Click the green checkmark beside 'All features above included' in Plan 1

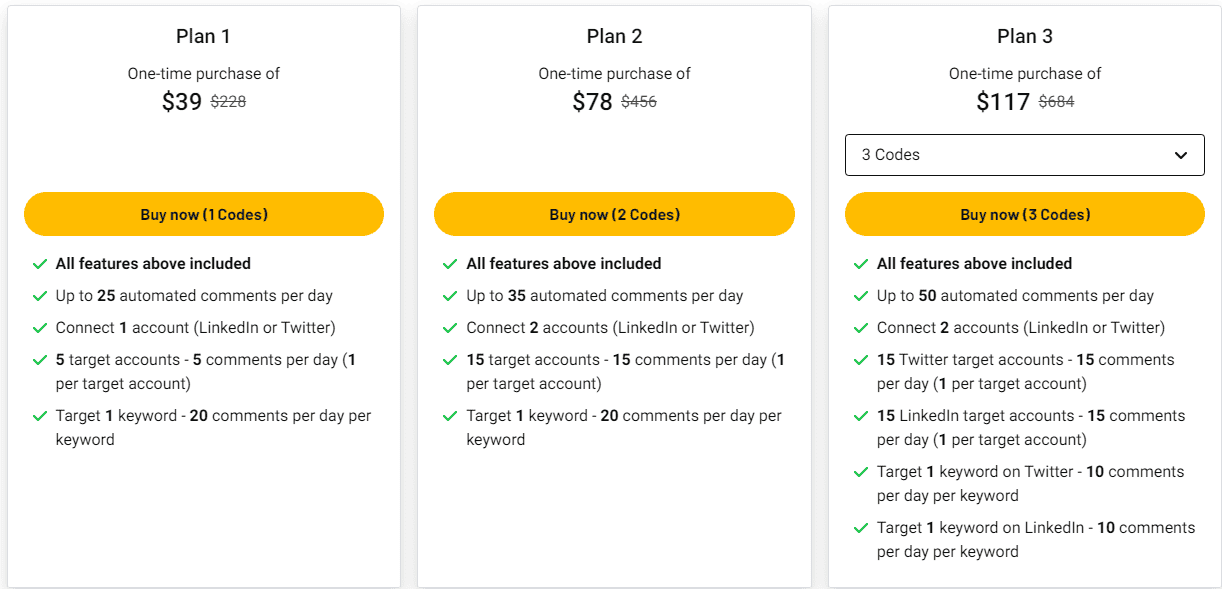coord(40,264)
